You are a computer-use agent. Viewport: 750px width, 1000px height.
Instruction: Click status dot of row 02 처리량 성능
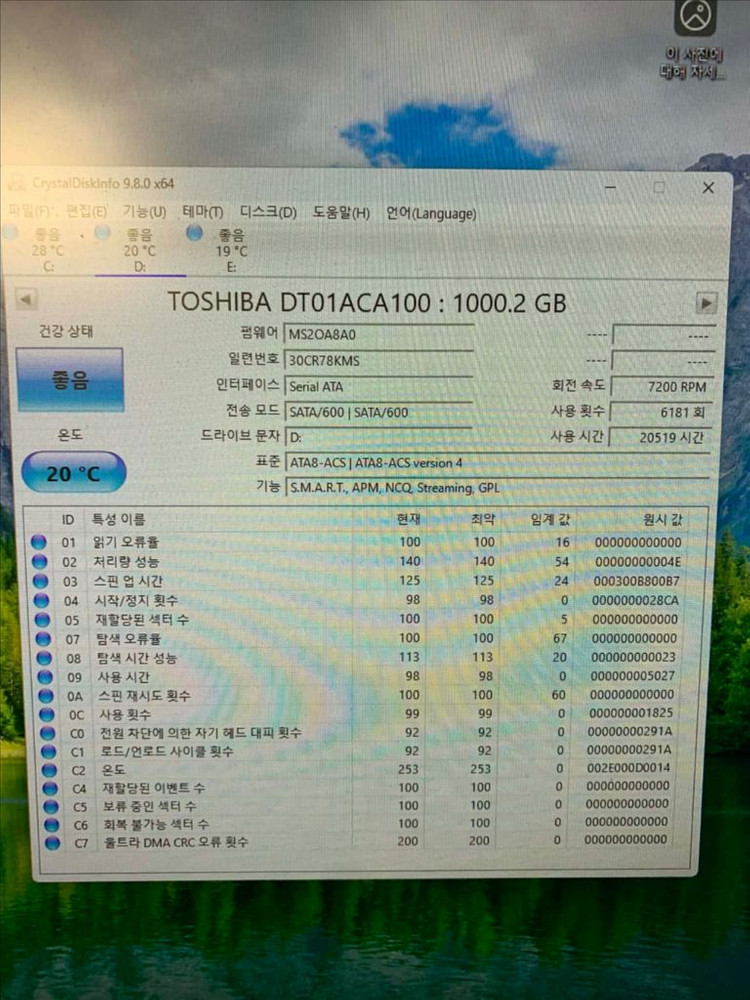point(40,562)
